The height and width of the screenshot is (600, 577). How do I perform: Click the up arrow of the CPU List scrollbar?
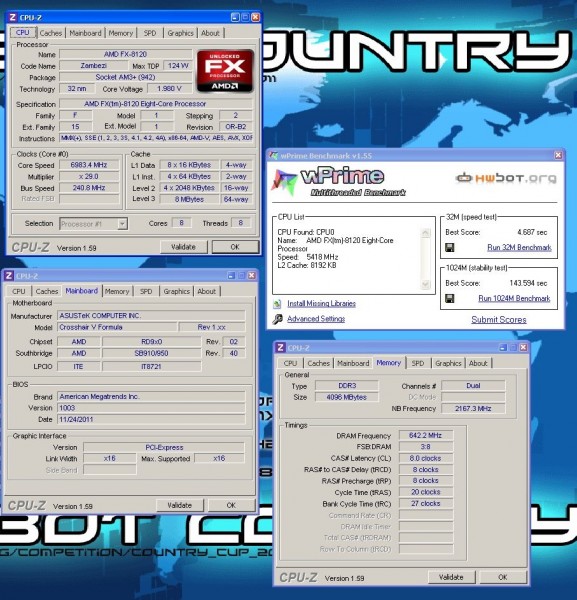(x=425, y=233)
